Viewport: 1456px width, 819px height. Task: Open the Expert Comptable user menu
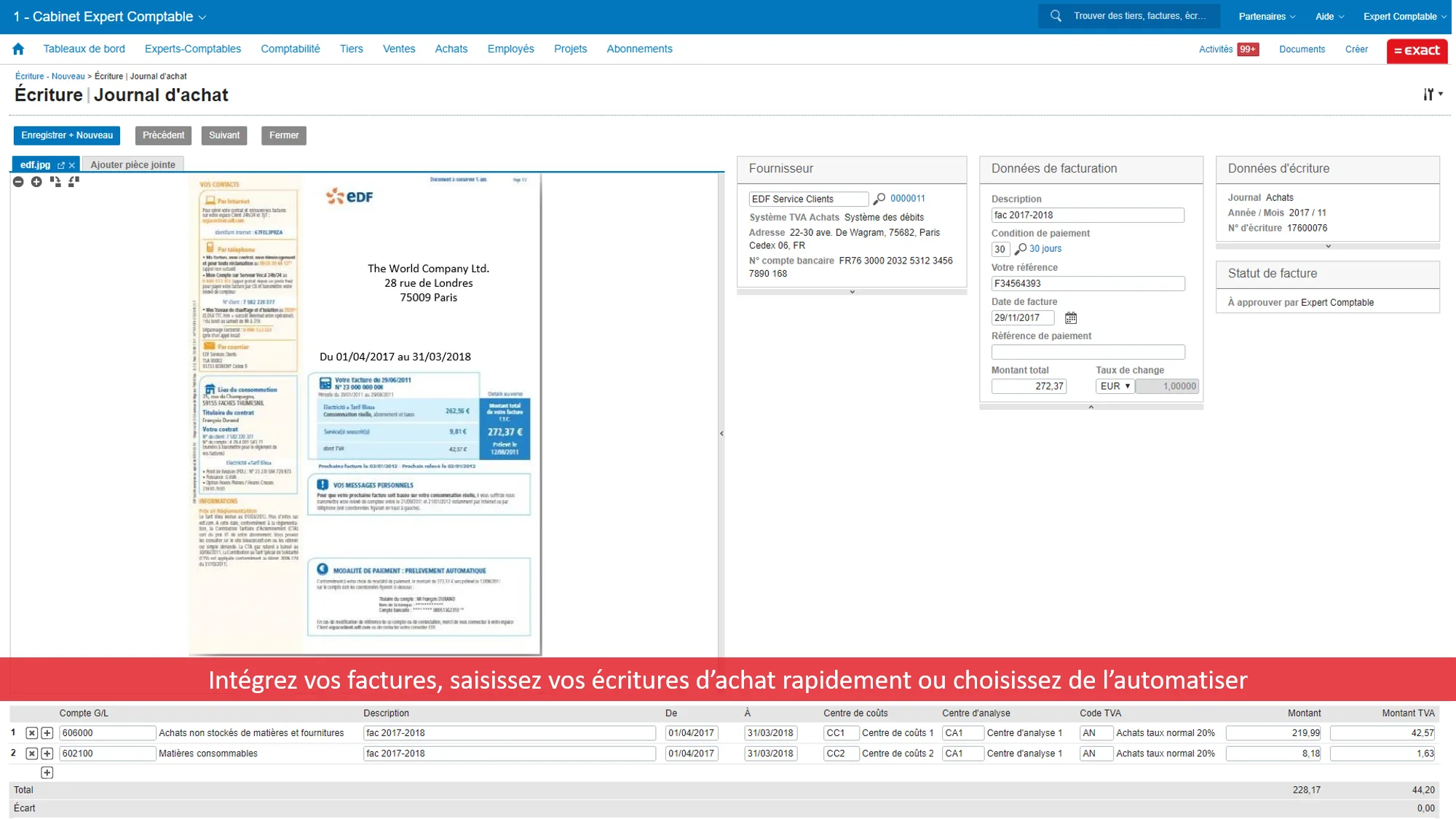(x=1404, y=16)
